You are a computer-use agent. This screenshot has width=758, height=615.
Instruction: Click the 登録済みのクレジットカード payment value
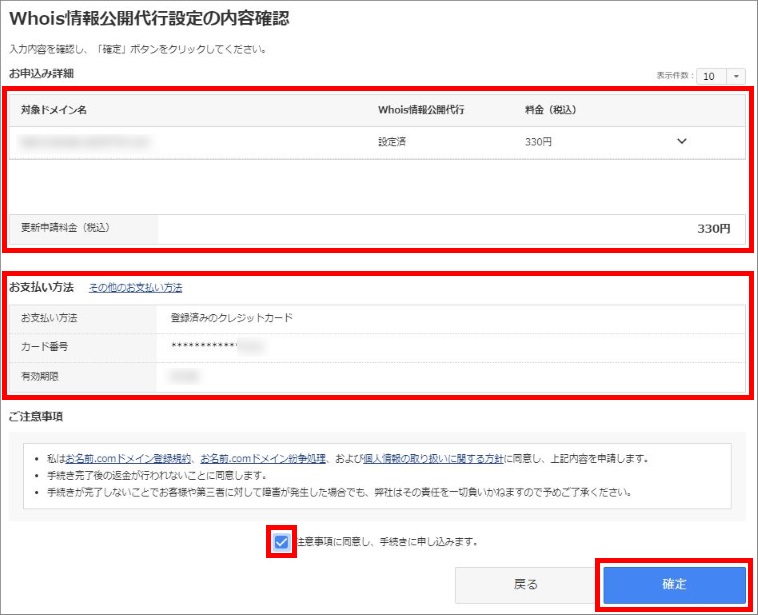pos(231,318)
